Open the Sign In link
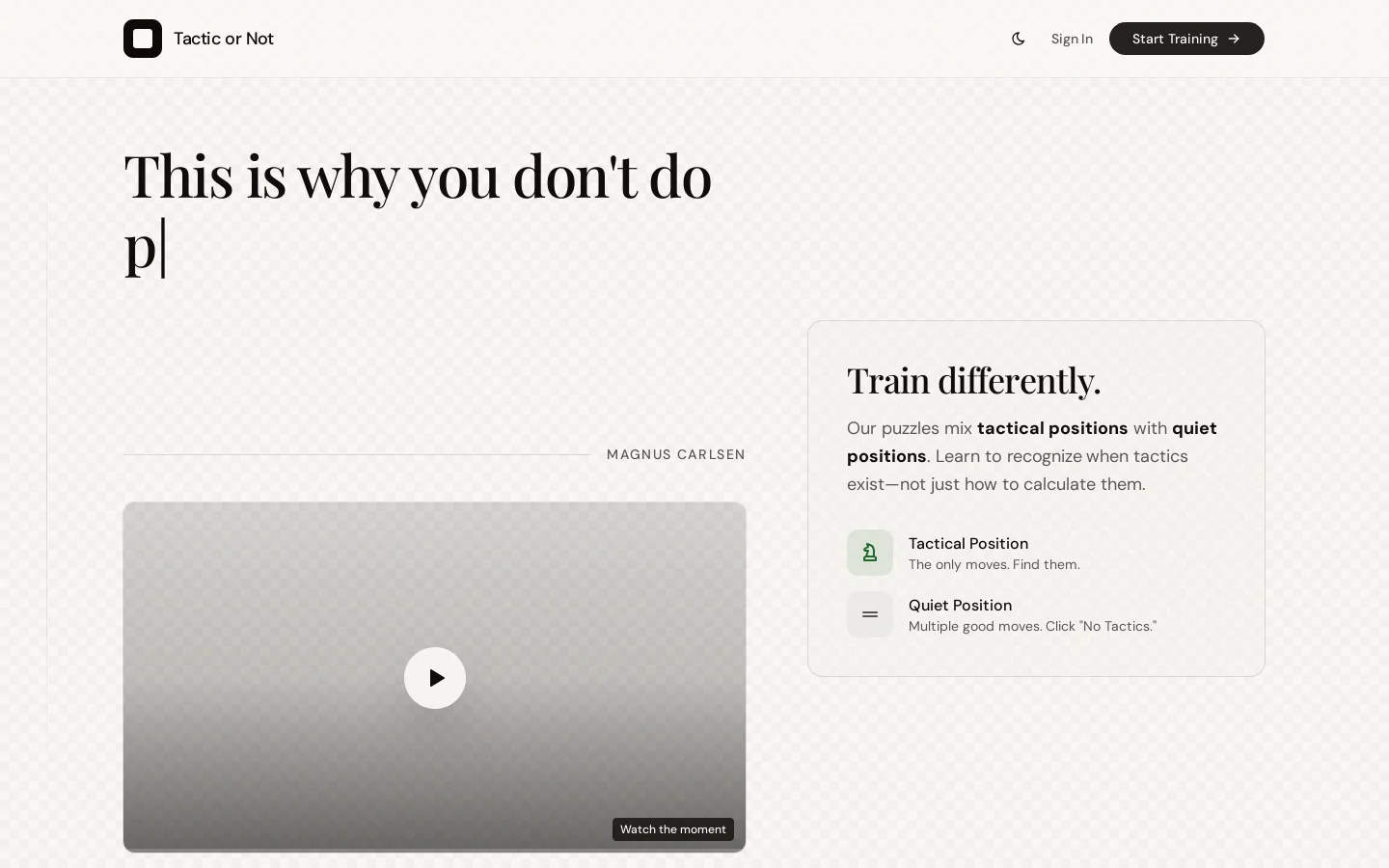This screenshot has height=868, width=1389. (x=1072, y=39)
